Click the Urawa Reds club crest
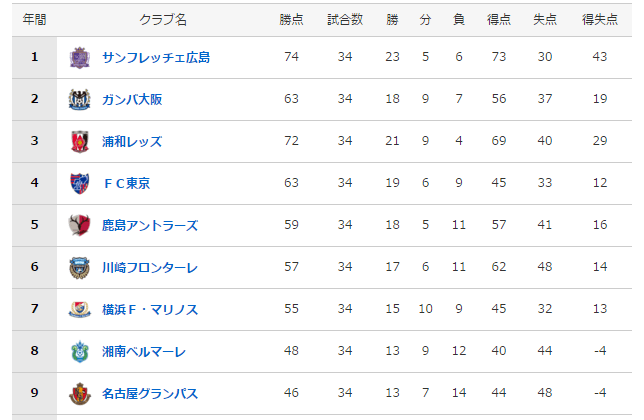The height and width of the screenshot is (420, 644). point(79,142)
